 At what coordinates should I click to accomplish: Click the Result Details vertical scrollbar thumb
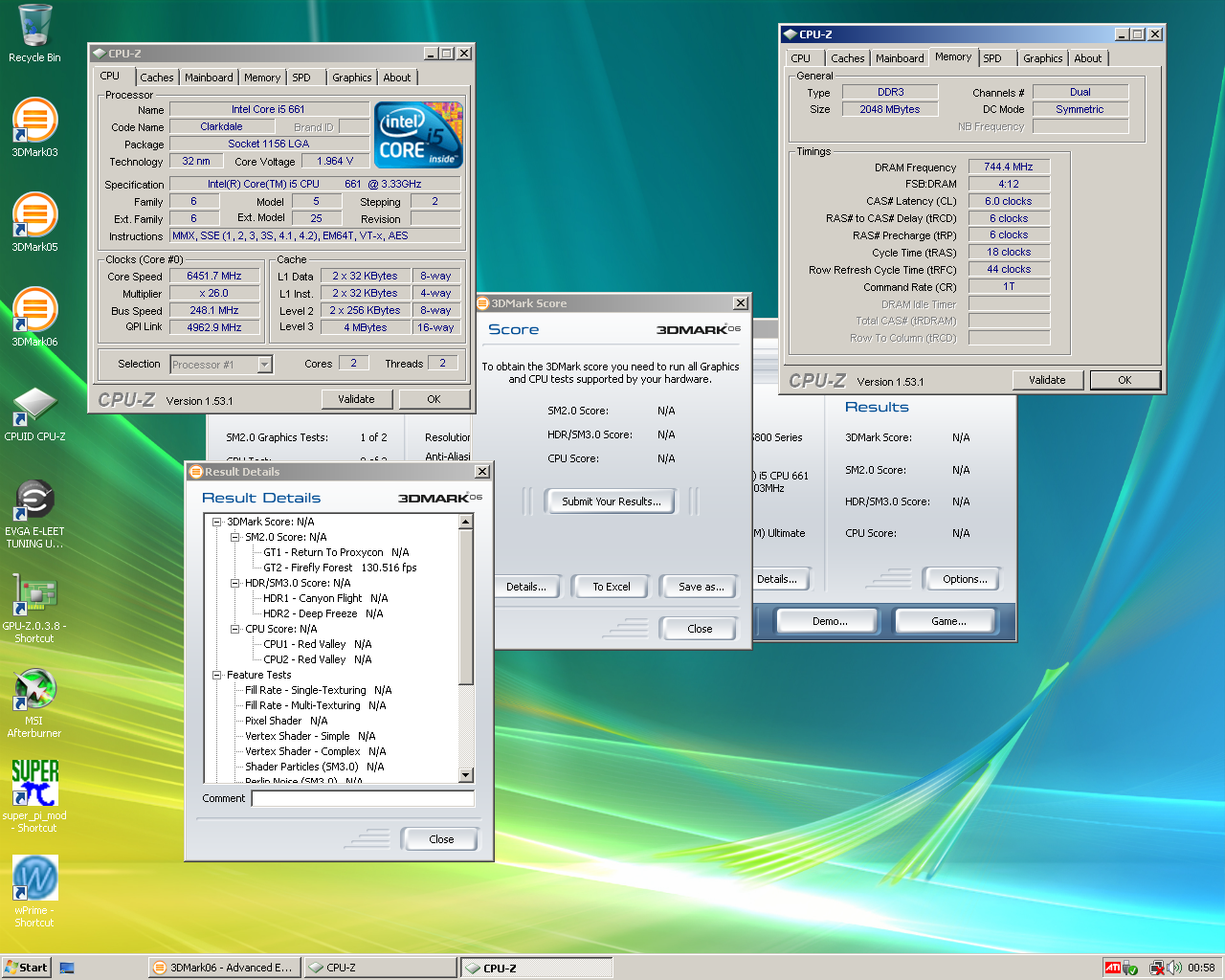466,607
